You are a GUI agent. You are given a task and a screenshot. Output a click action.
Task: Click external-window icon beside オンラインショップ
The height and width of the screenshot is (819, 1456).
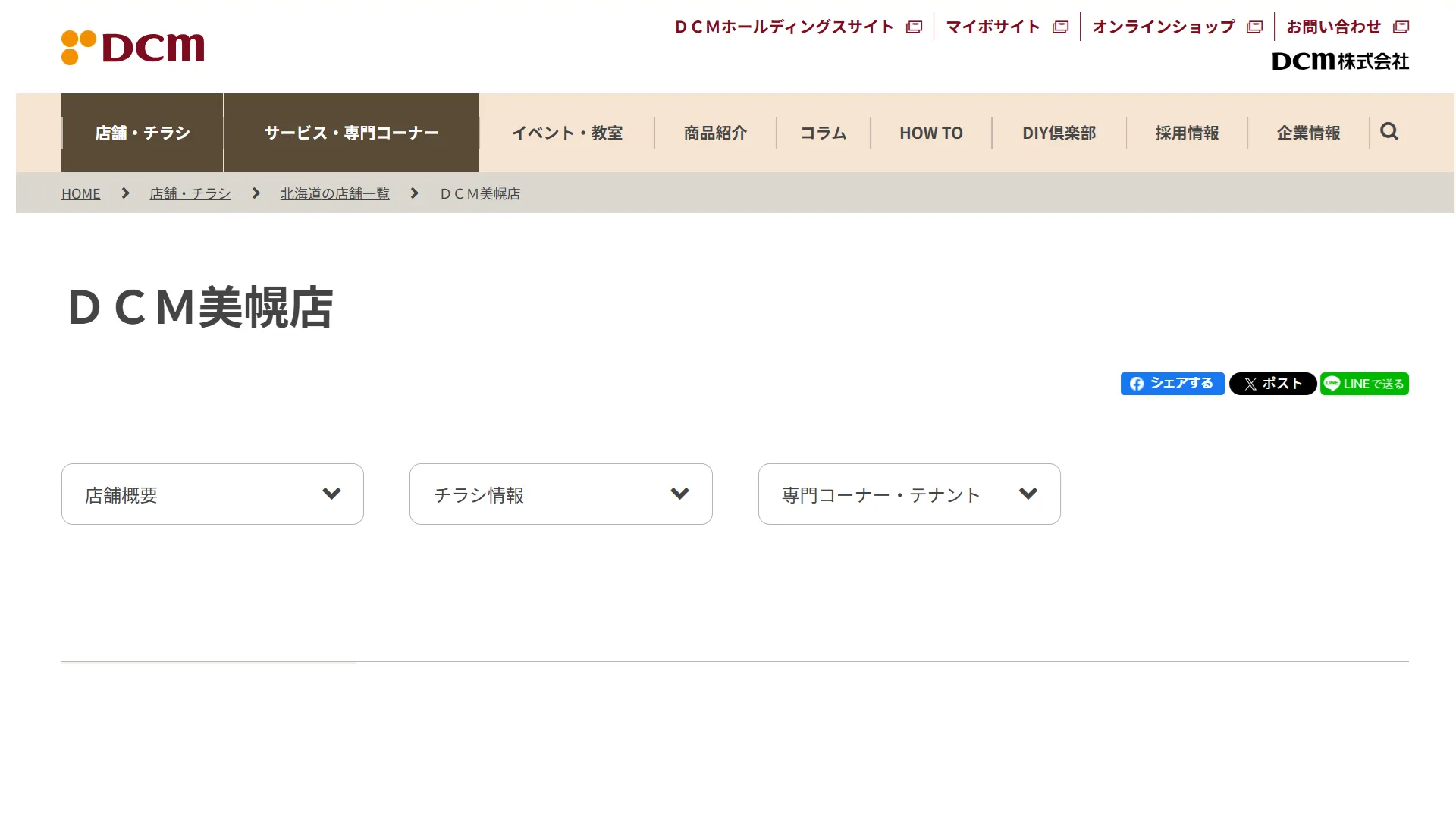pos(1254,27)
